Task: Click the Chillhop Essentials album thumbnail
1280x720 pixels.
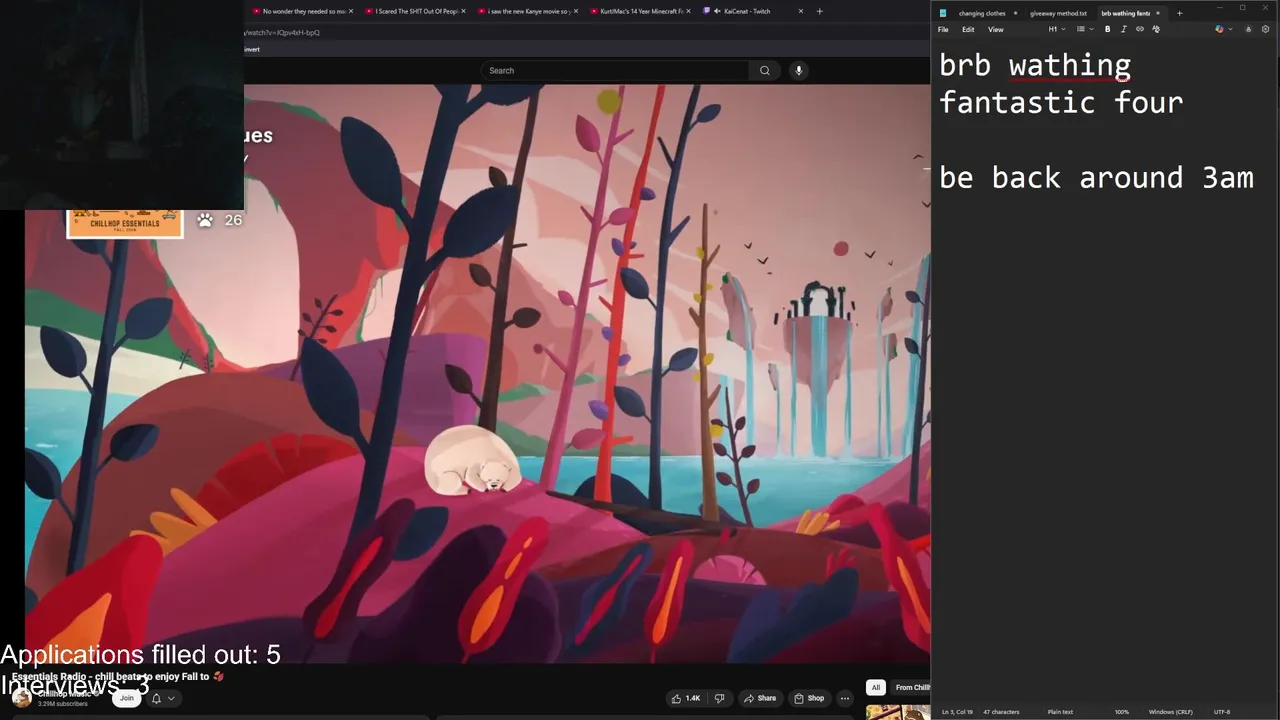Action: pyautogui.click(x=125, y=223)
